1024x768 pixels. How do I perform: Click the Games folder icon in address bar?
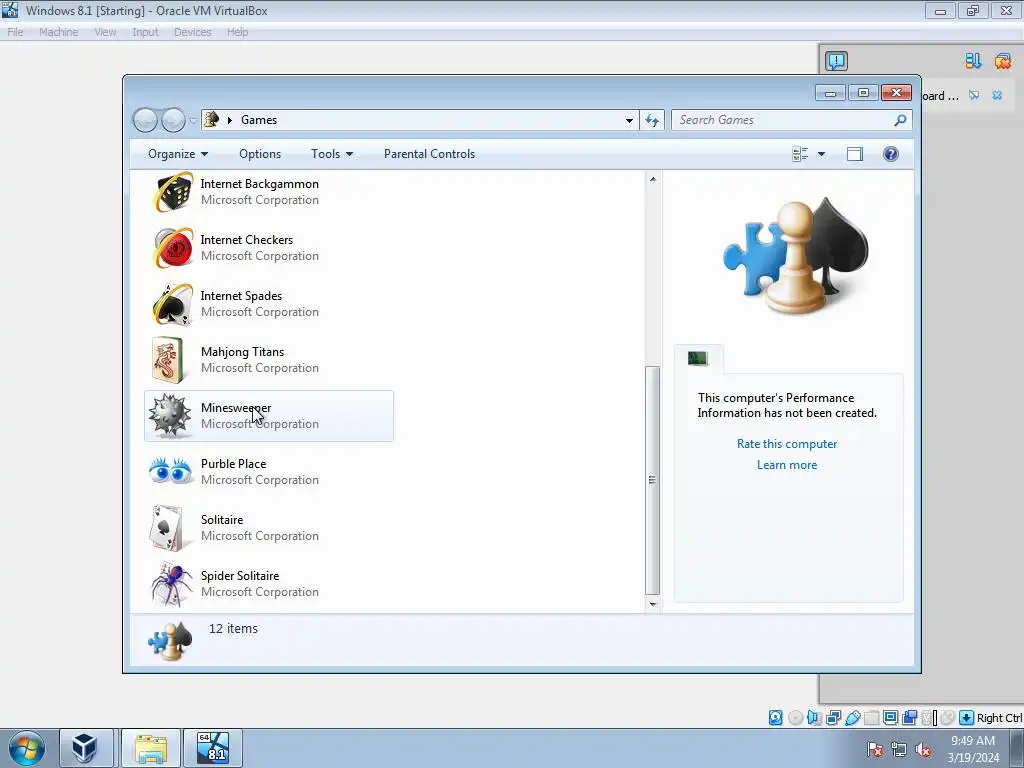point(212,120)
